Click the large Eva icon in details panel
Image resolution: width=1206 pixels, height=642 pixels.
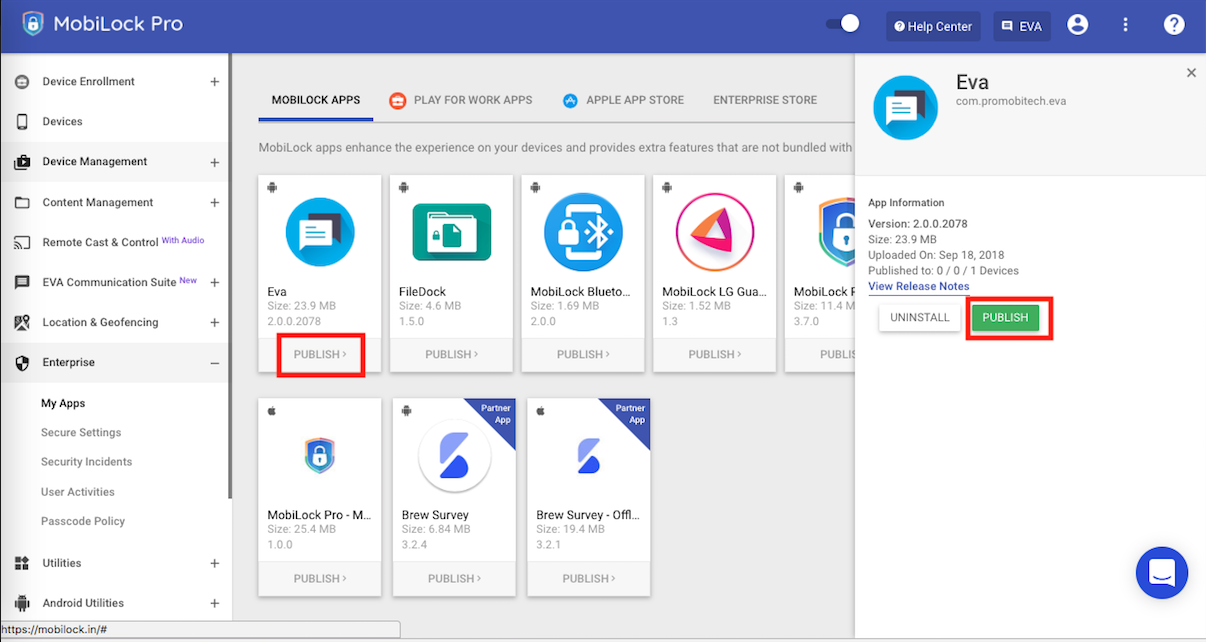coord(906,107)
